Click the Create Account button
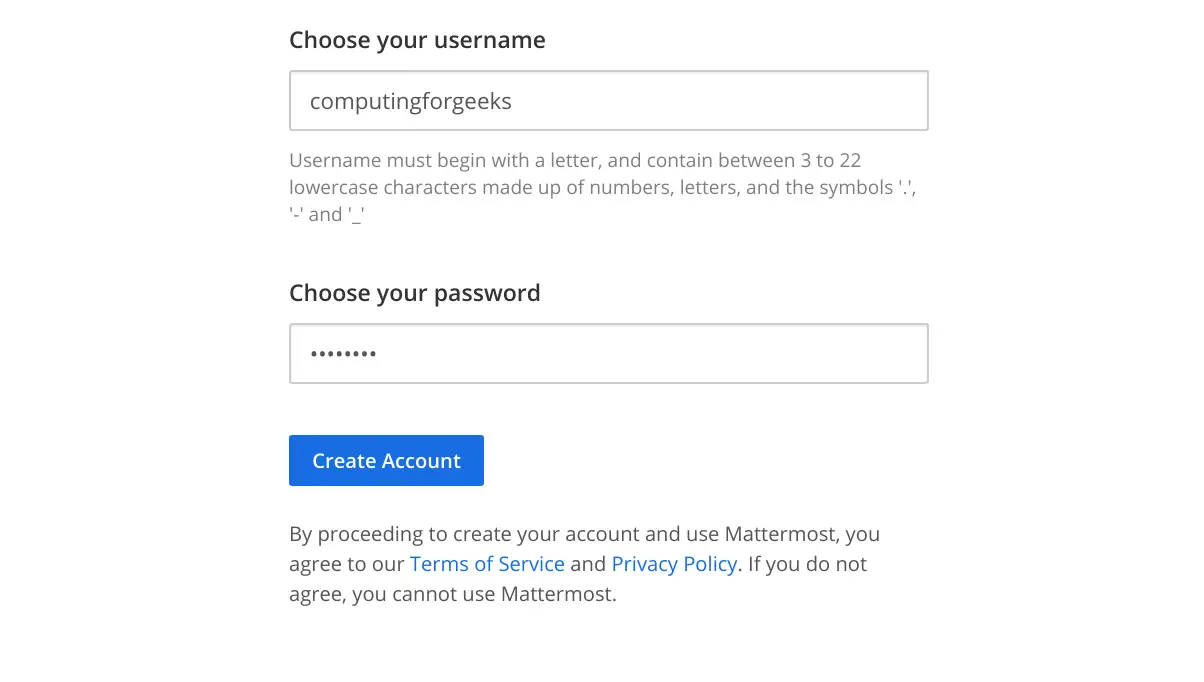 point(386,460)
